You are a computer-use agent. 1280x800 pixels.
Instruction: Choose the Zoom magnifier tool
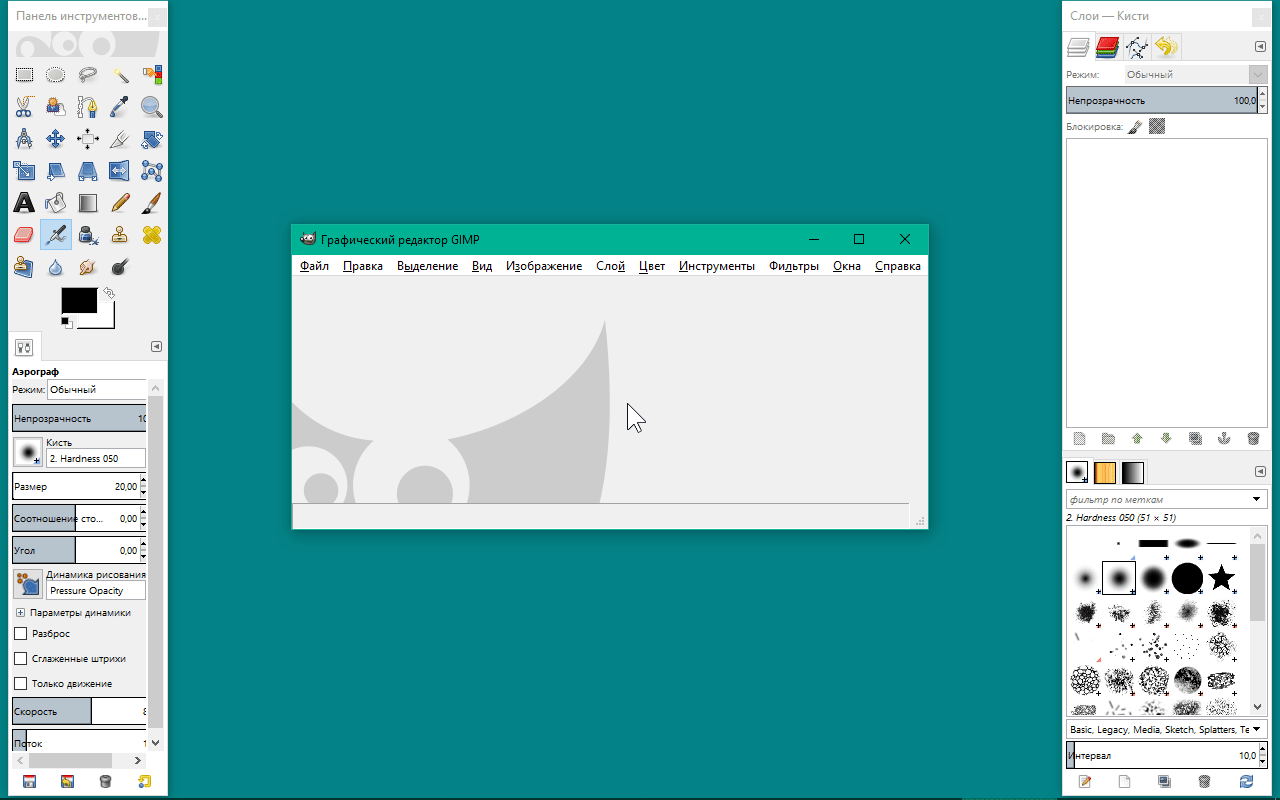click(152, 107)
